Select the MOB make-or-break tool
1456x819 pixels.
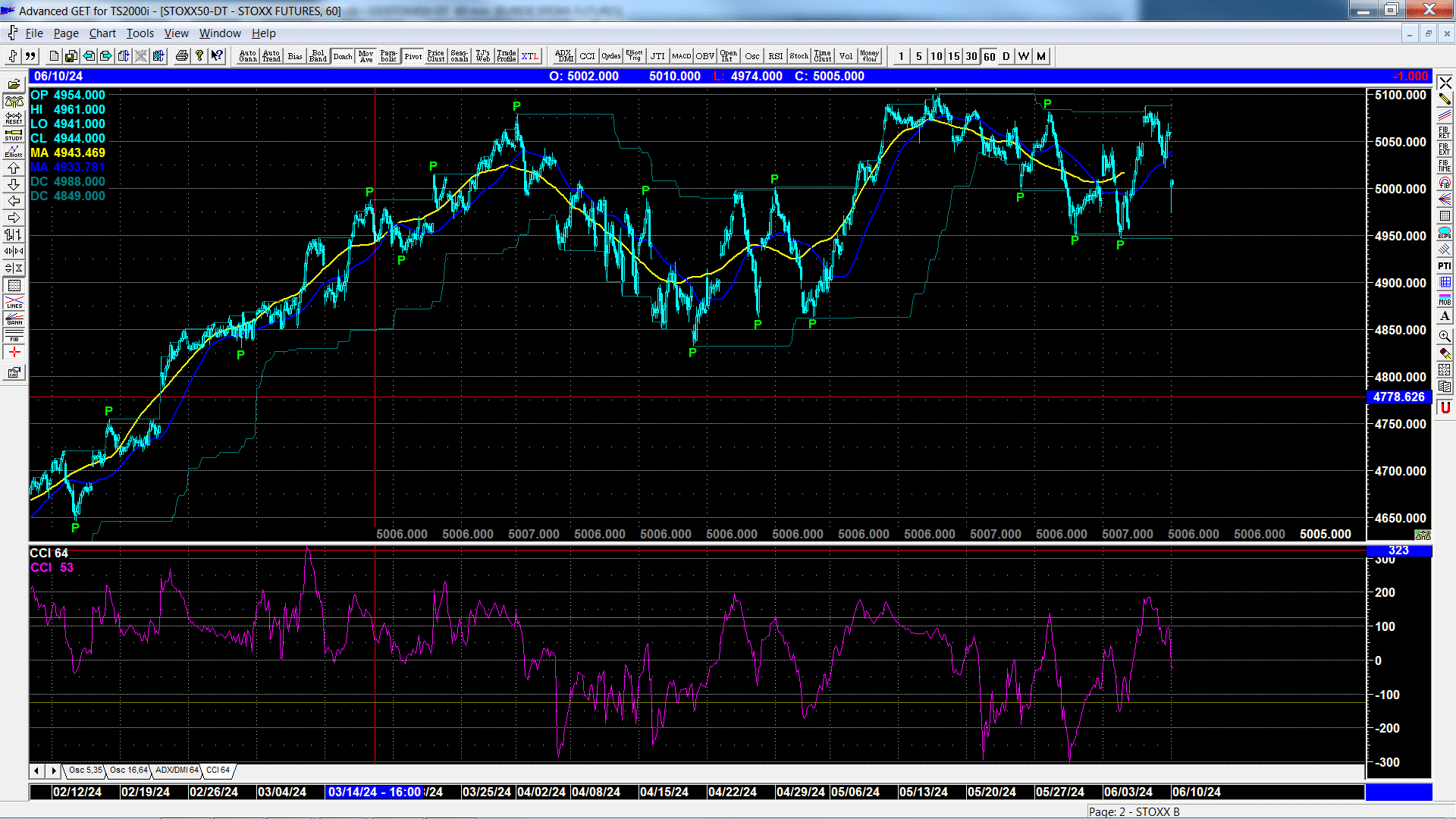1445,299
